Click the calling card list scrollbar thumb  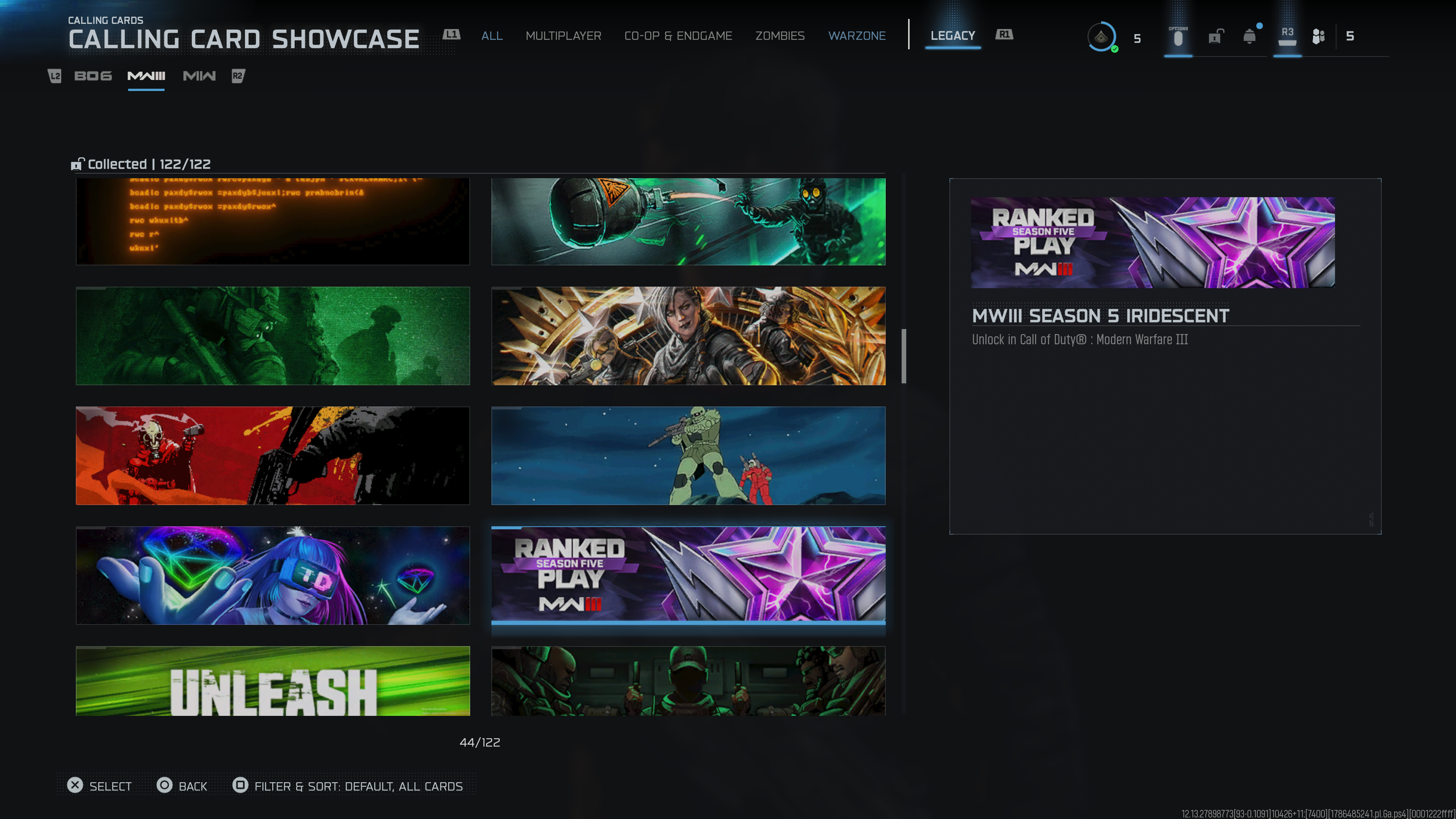(904, 356)
